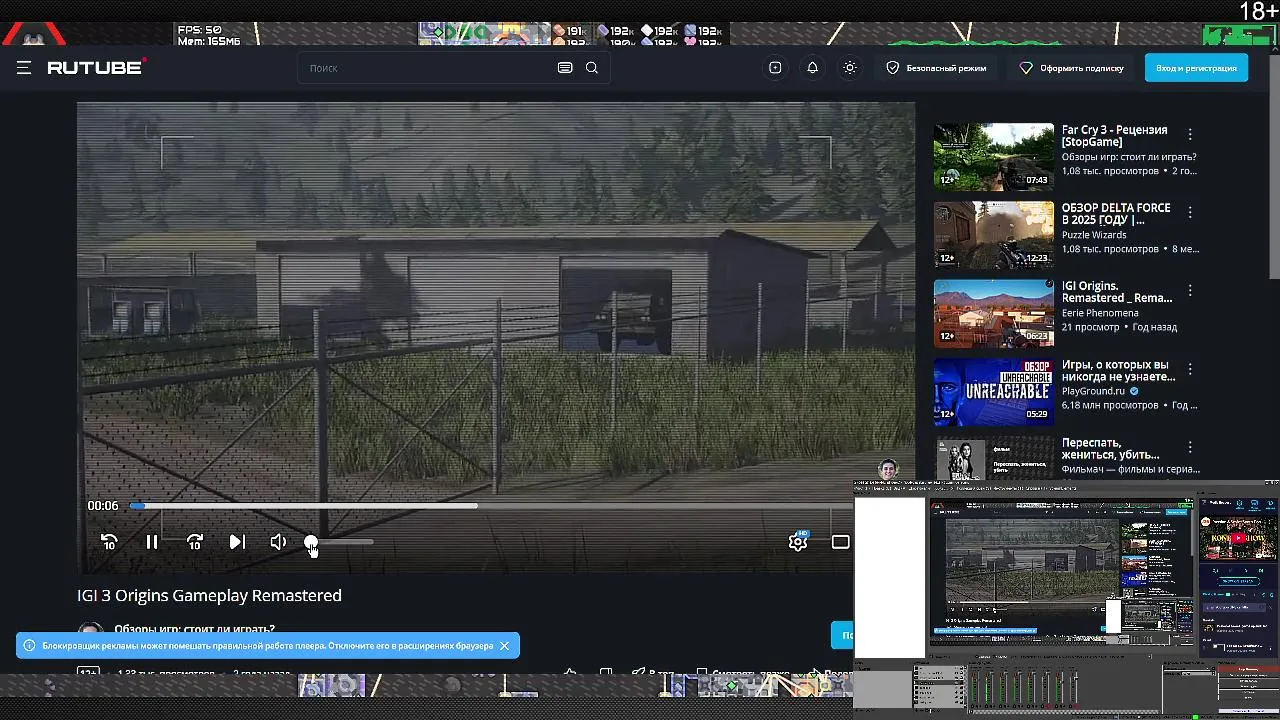This screenshot has height=720, width=1280.
Task: Open ОБЗОР DELTA FORCE thumbnail
Action: tap(993, 235)
